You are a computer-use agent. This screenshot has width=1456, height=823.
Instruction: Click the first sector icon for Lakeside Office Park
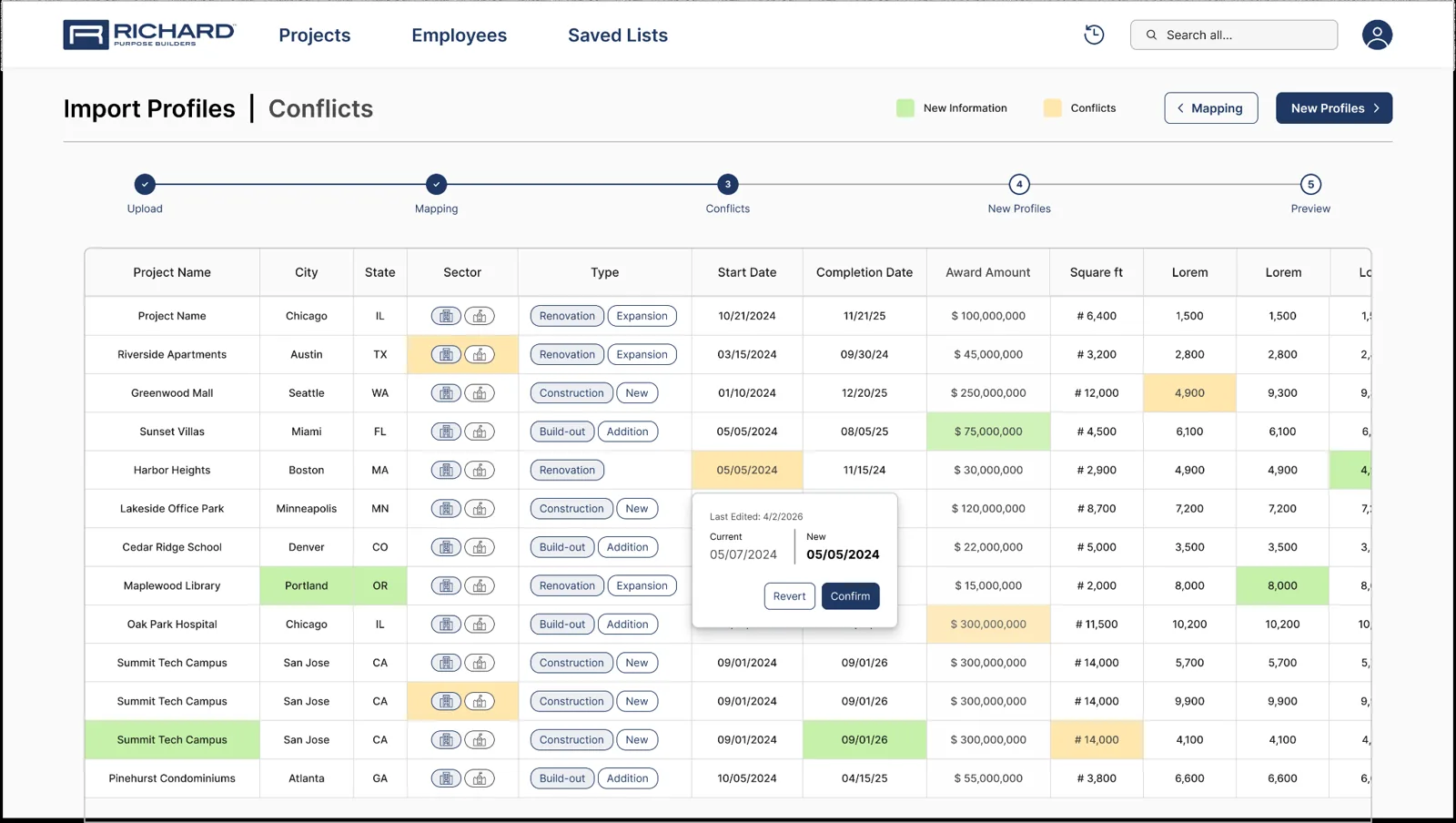[446, 509]
